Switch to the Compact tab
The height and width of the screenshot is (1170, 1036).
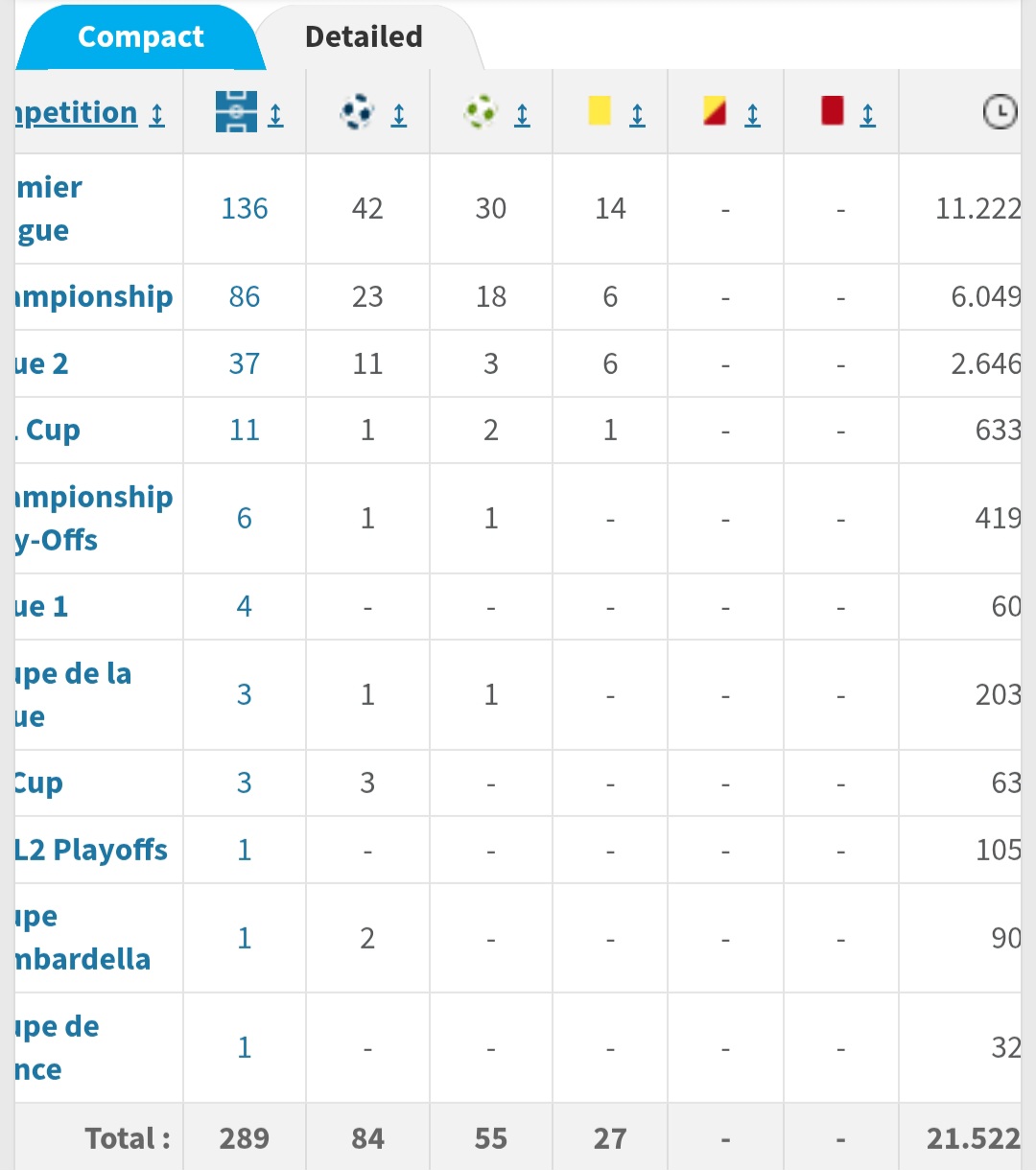tap(140, 37)
